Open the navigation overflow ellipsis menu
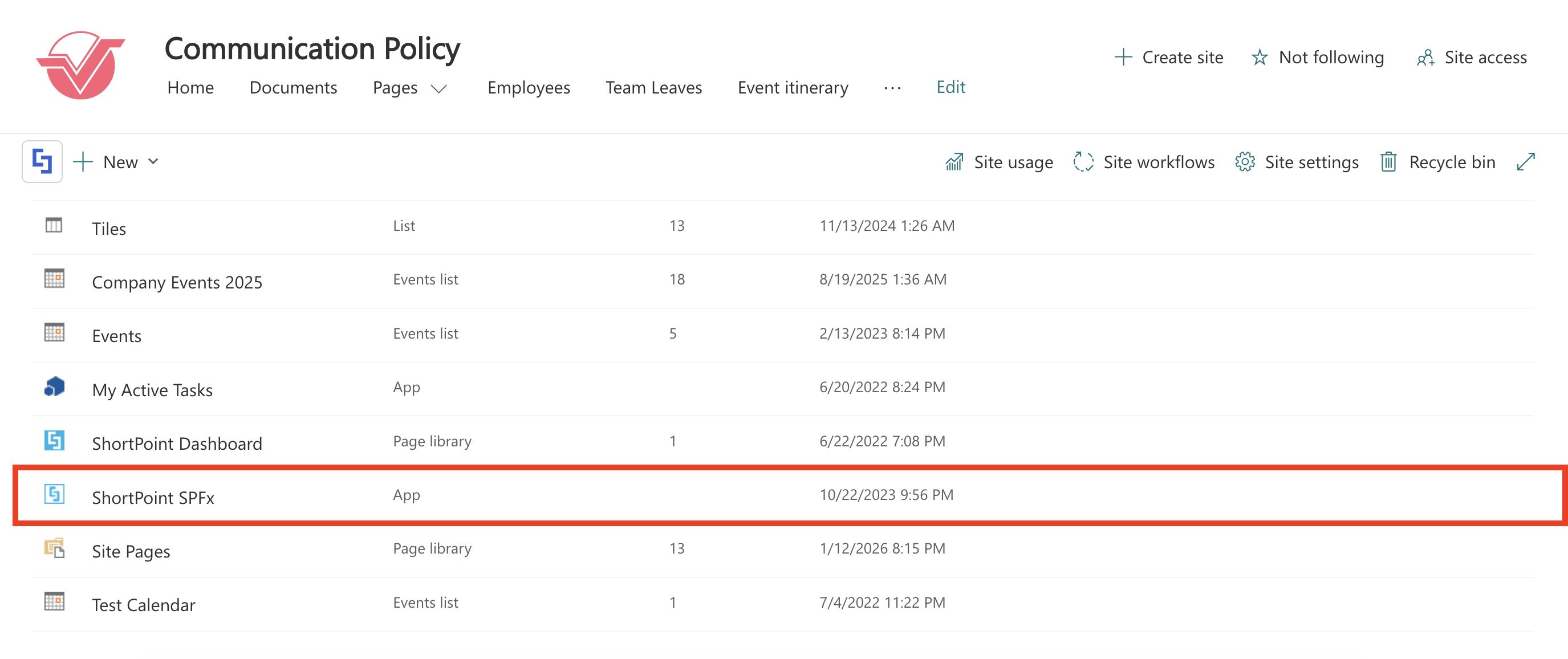 pos(892,88)
